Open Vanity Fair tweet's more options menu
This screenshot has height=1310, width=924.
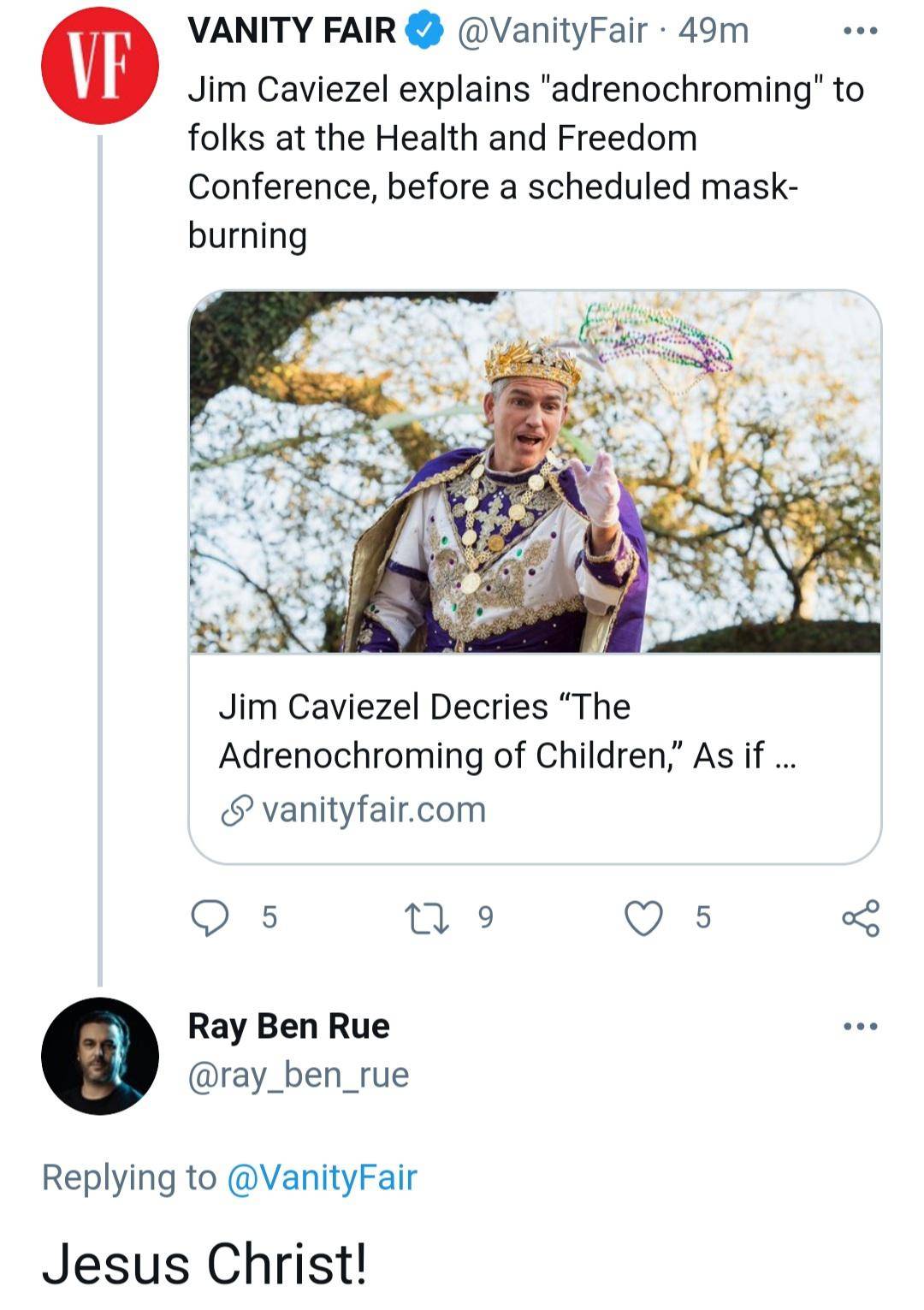click(x=860, y=32)
